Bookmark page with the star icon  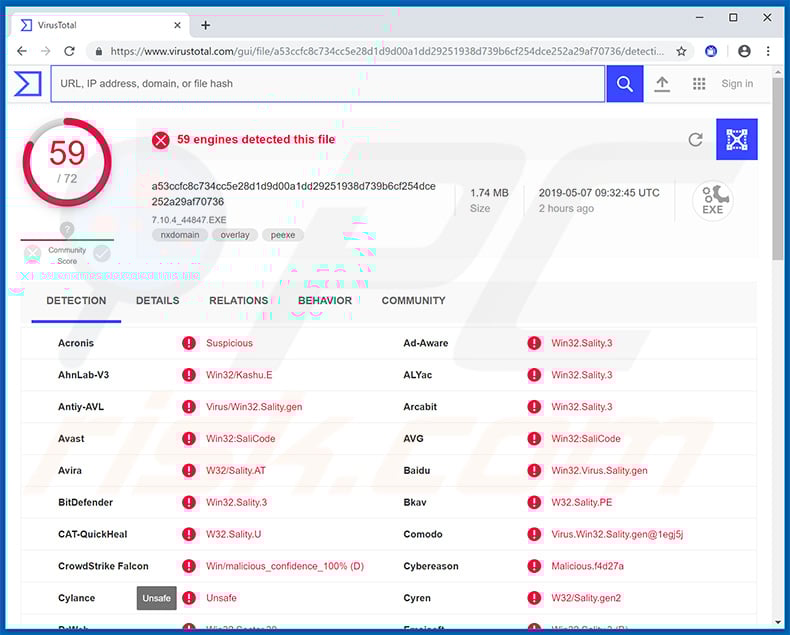[x=681, y=51]
